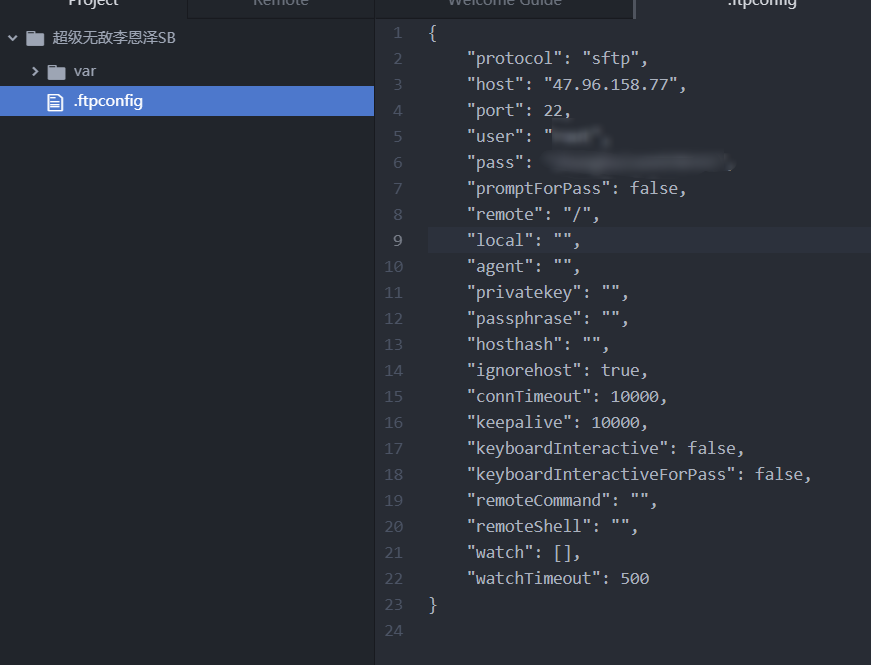This screenshot has height=665, width=871.
Task: Click the document icon beside .ftpconfig in sidebar
Action: click(55, 100)
